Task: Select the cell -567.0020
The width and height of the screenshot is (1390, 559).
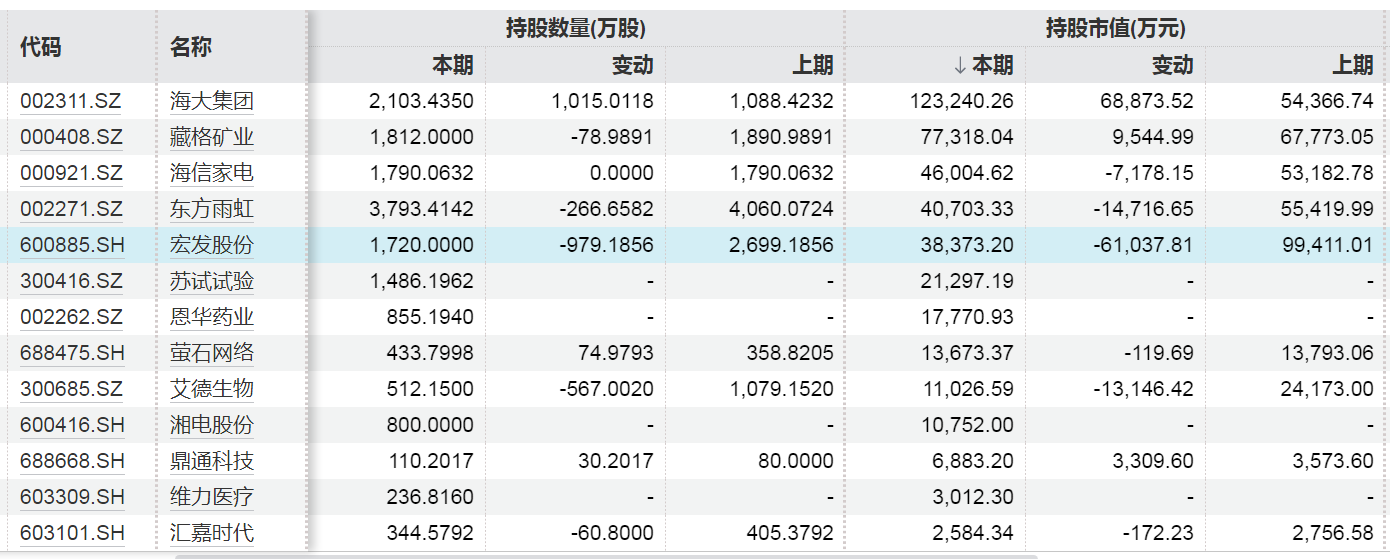Action: click(x=607, y=389)
